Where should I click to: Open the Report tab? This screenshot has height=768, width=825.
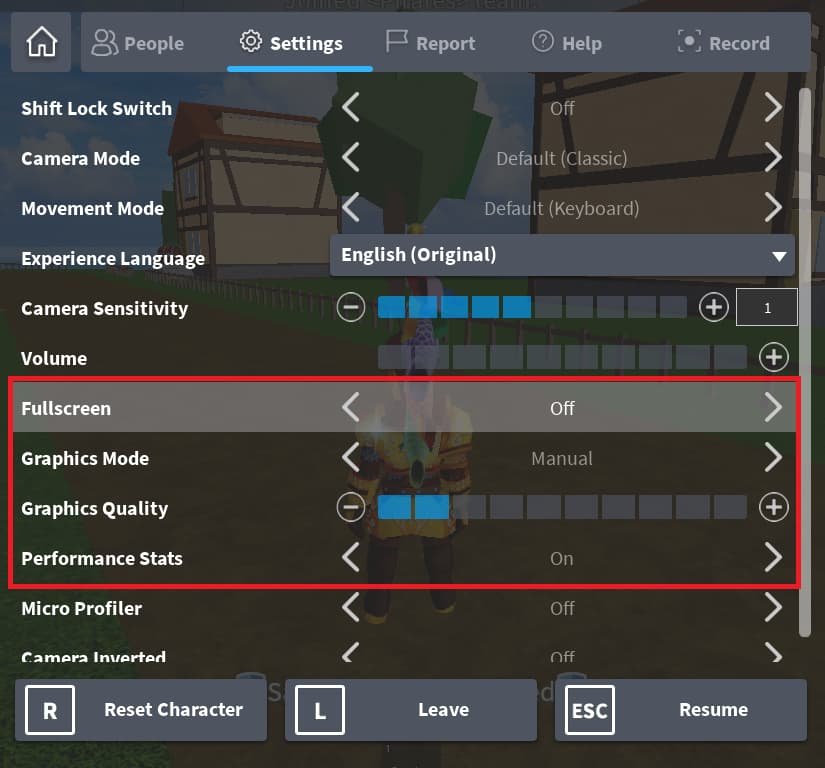click(x=430, y=43)
